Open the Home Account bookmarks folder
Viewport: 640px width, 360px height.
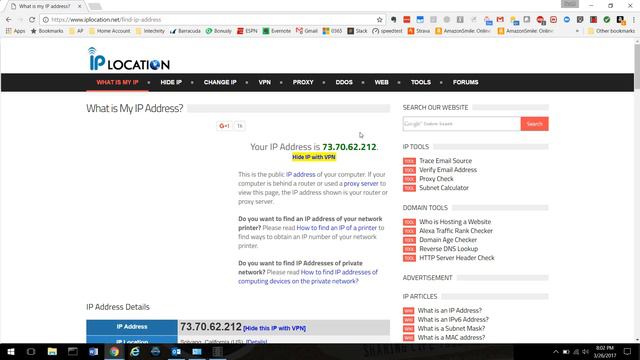109,31
